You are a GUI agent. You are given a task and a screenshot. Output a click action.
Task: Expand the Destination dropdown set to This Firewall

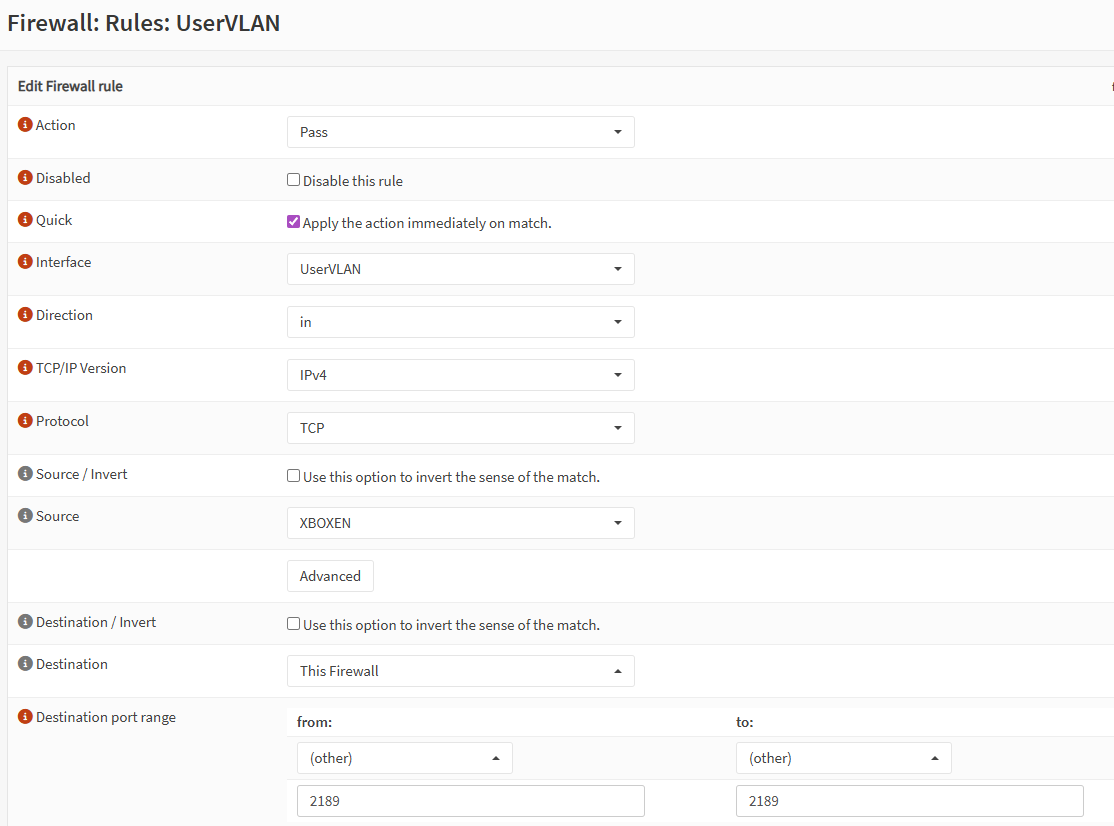460,671
